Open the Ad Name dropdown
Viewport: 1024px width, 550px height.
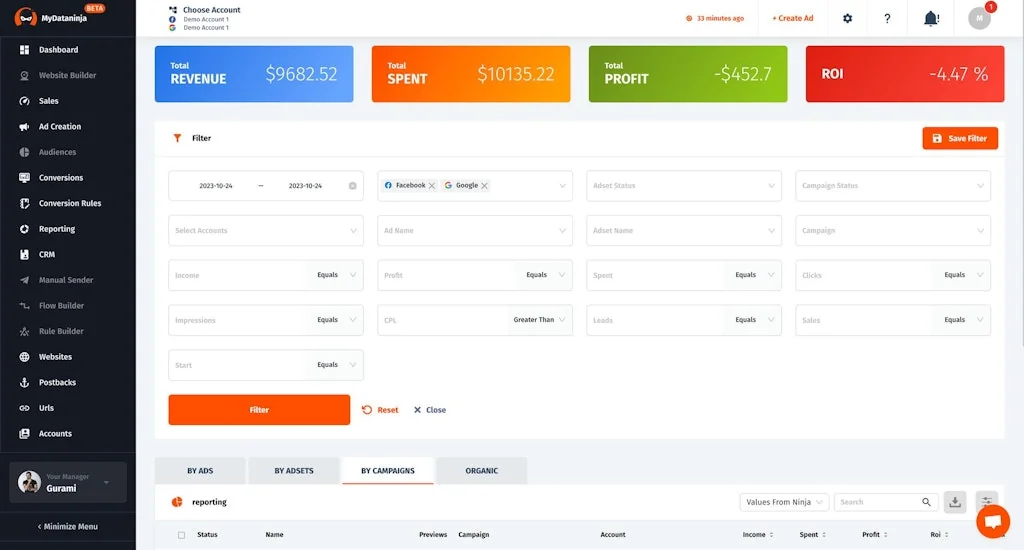pyautogui.click(x=475, y=231)
